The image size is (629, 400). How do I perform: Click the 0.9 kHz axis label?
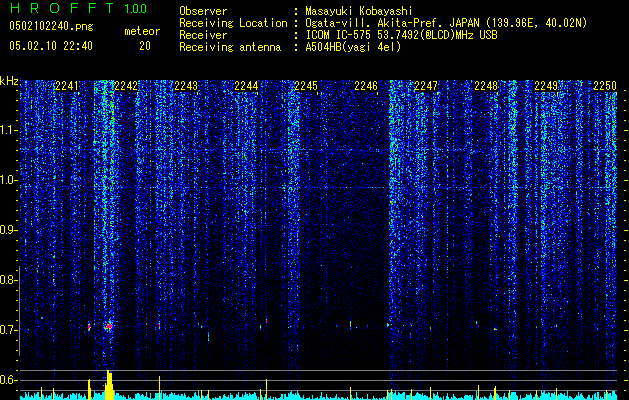[x=8, y=230]
